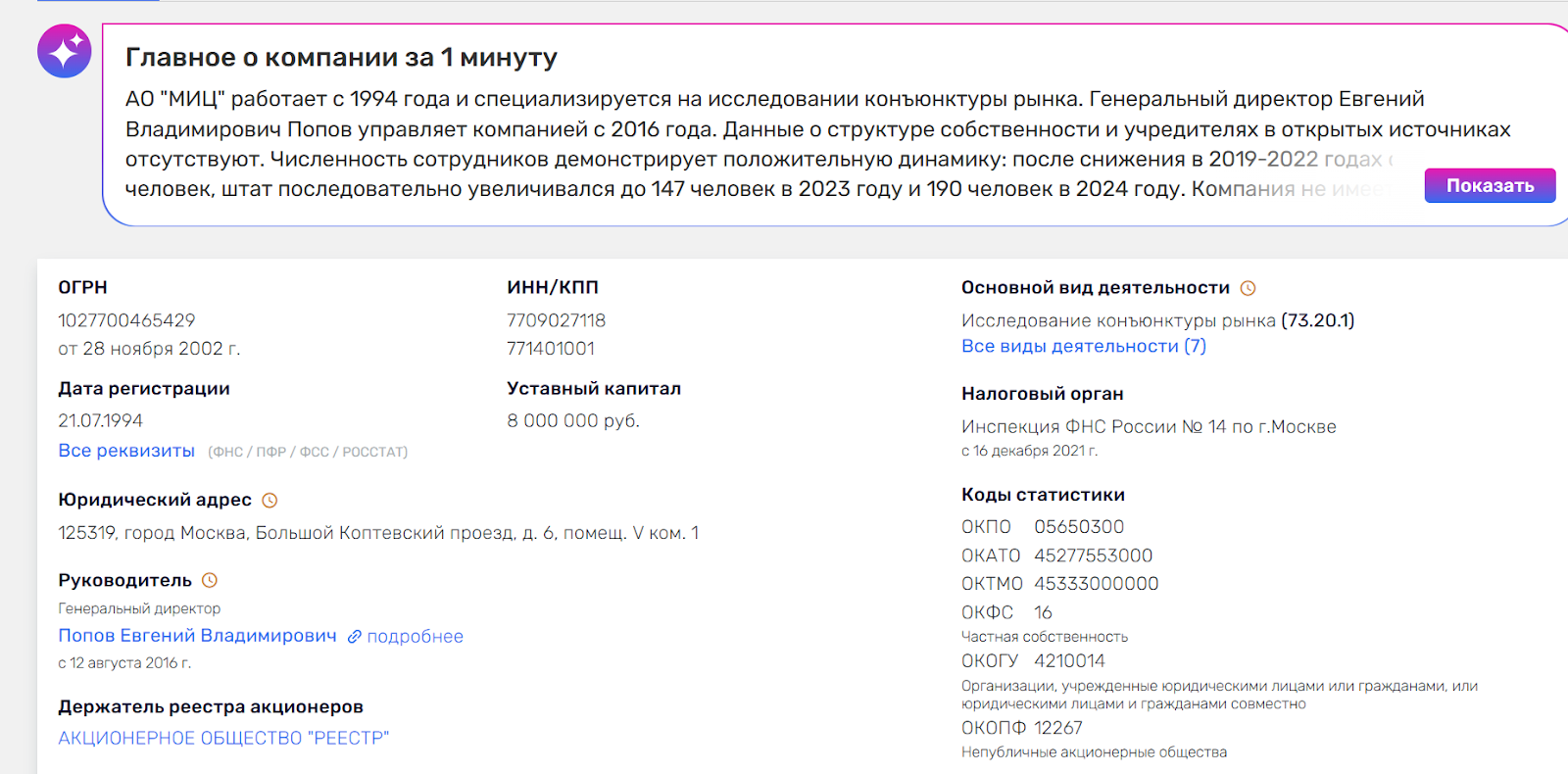Click the ОКПО value 05650300
Screen dimensions: 1568x774
[1079, 527]
